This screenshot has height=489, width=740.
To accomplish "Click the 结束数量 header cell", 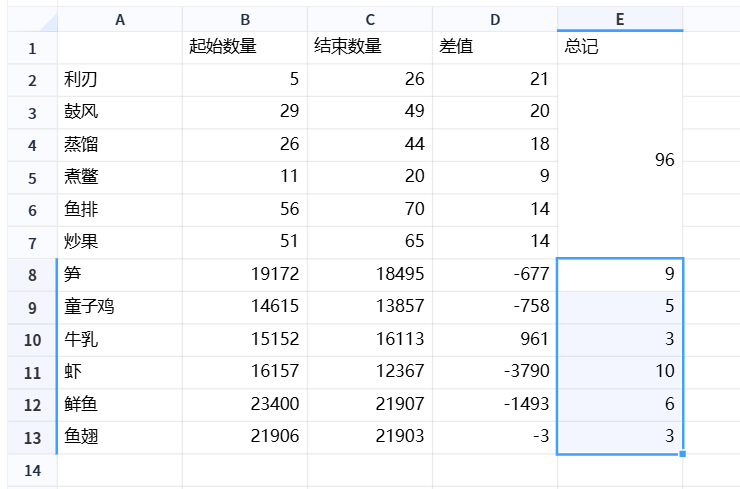I will (370, 48).
